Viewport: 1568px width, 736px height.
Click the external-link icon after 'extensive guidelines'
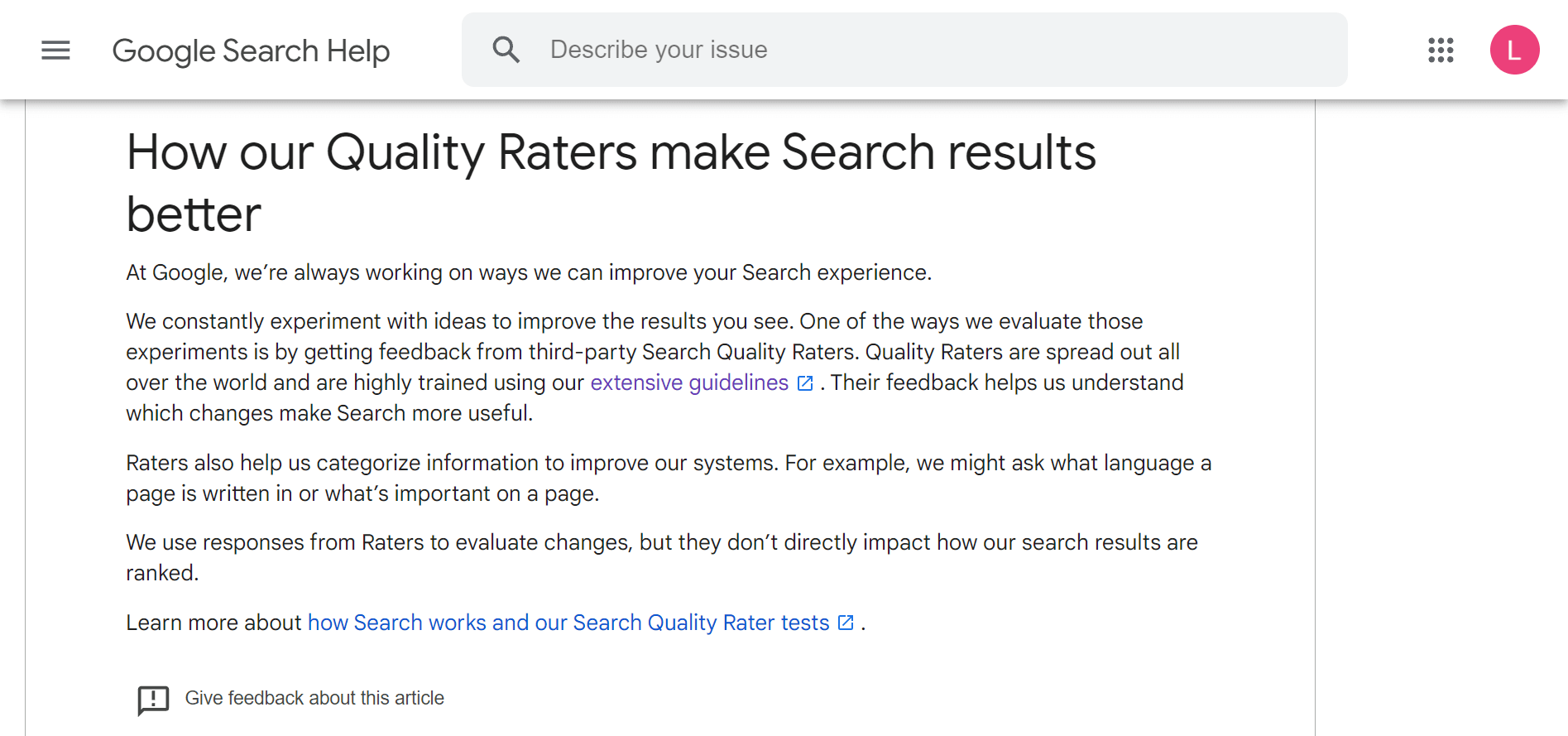click(x=805, y=383)
